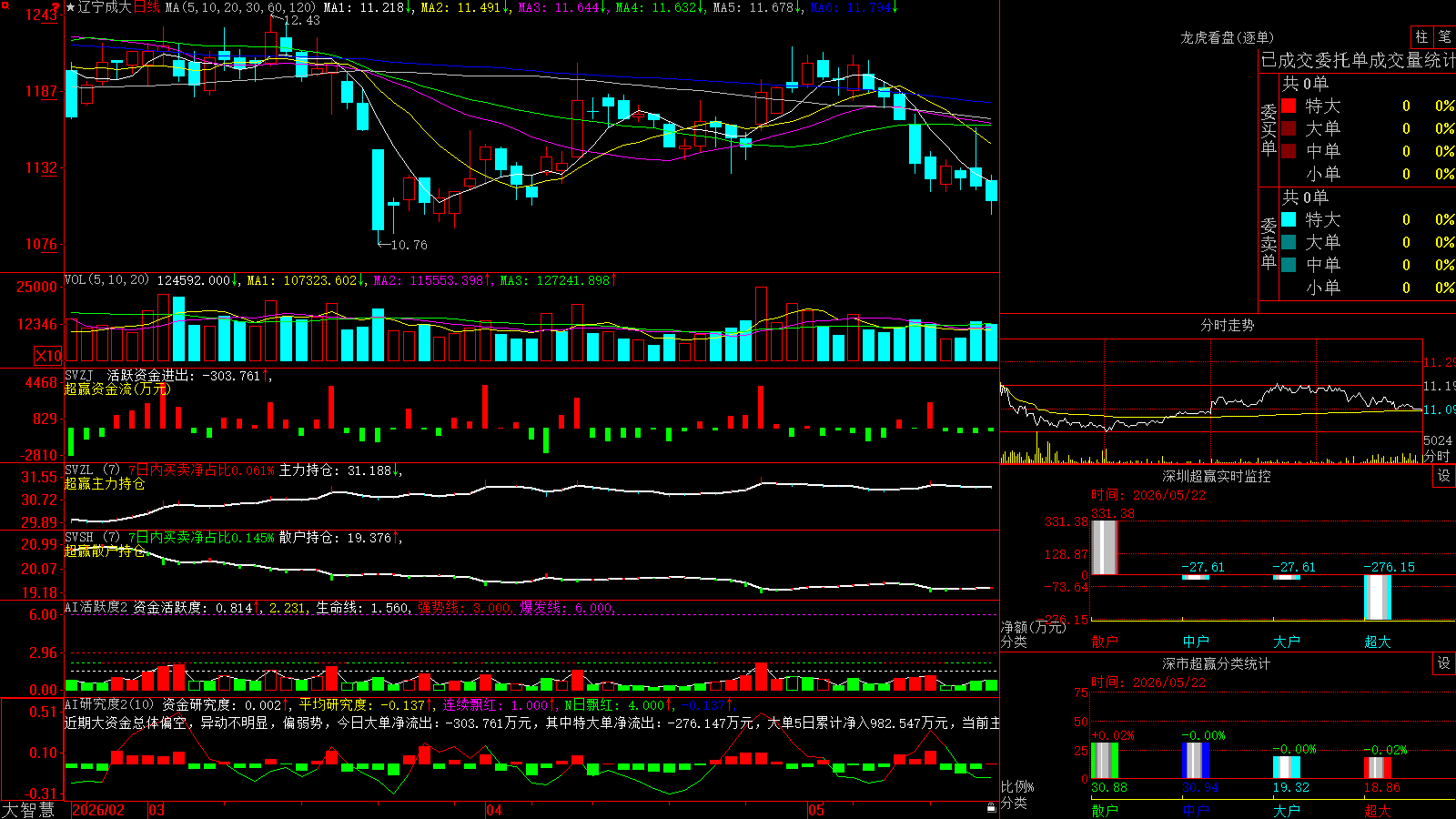The height and width of the screenshot is (819, 1456).
Task: Click the cyan 大户 19.32 ratio bar
Action: (x=1287, y=767)
